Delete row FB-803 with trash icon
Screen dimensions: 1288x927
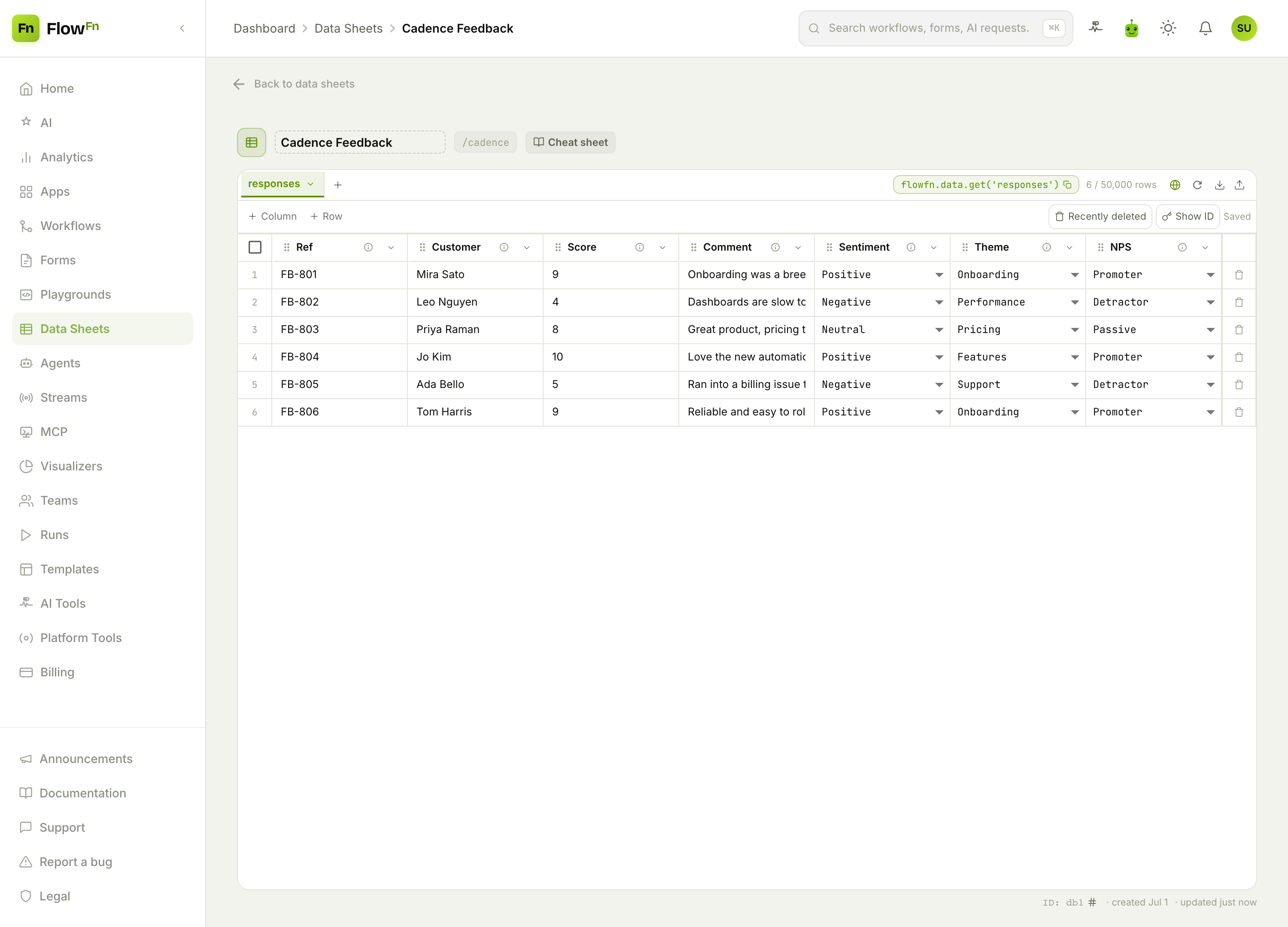point(1239,330)
